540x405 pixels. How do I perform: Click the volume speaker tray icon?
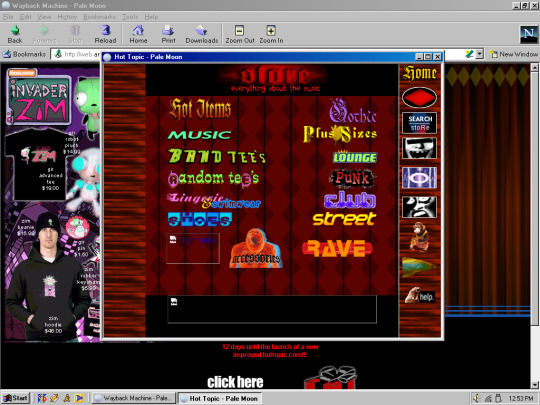pos(476,398)
